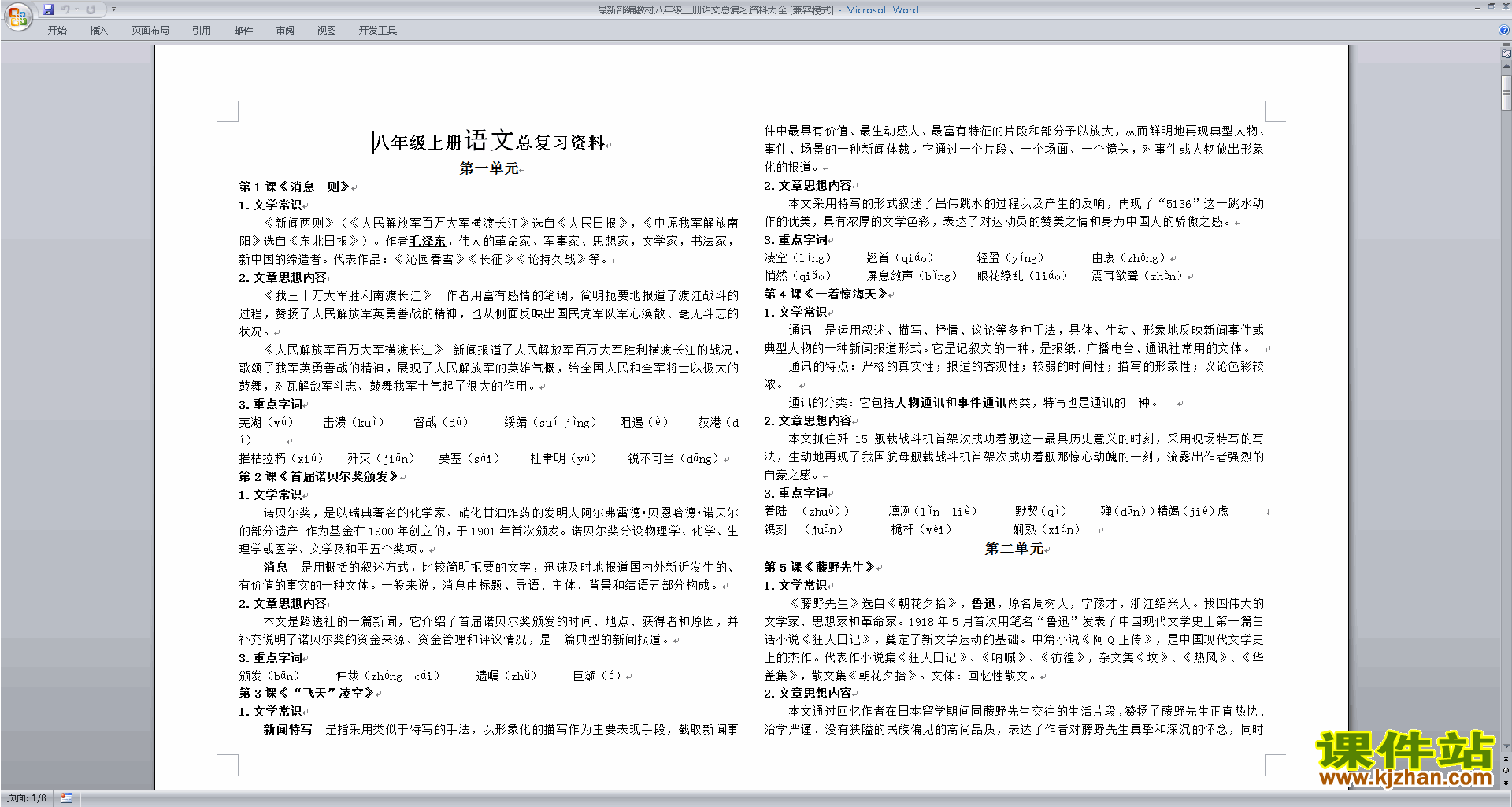Open Select Browse Object circle button
1512x807 pixels.
point(1506,771)
